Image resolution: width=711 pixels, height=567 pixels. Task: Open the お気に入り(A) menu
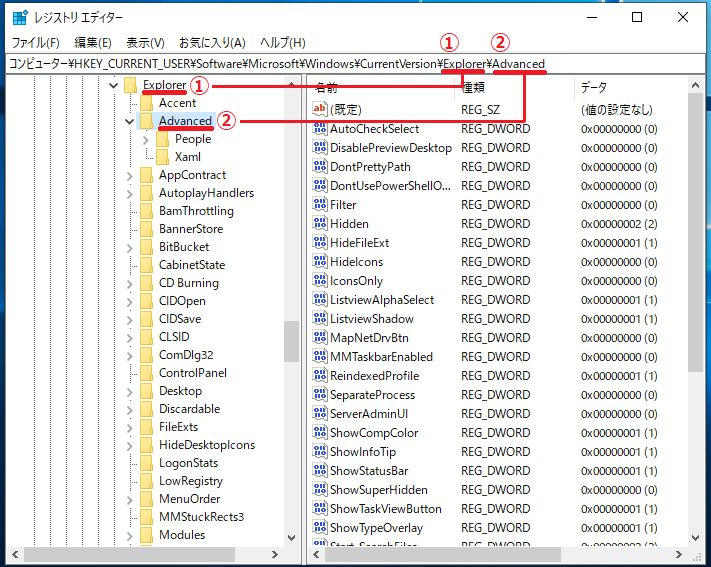coord(212,43)
